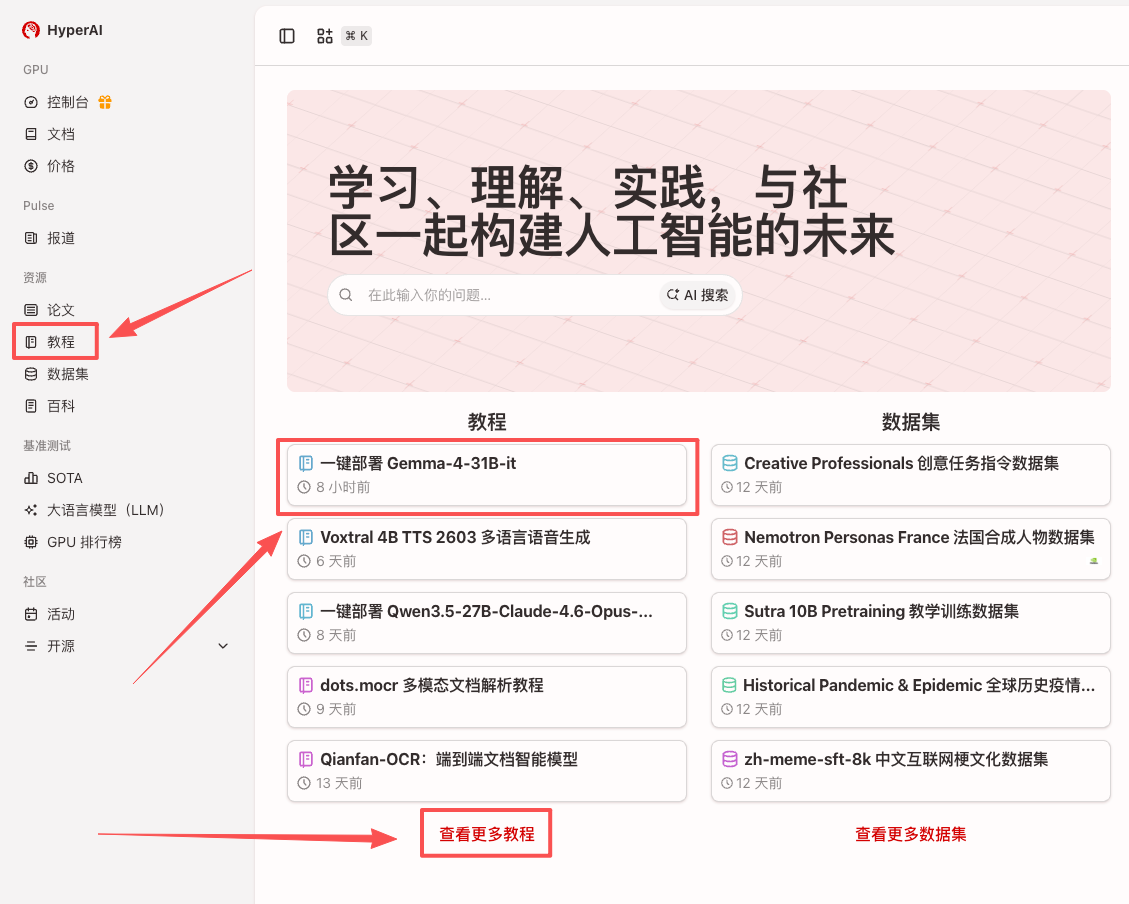Toggle the sidebar panel icon
Image resolution: width=1129 pixels, height=904 pixels.
(x=287, y=36)
